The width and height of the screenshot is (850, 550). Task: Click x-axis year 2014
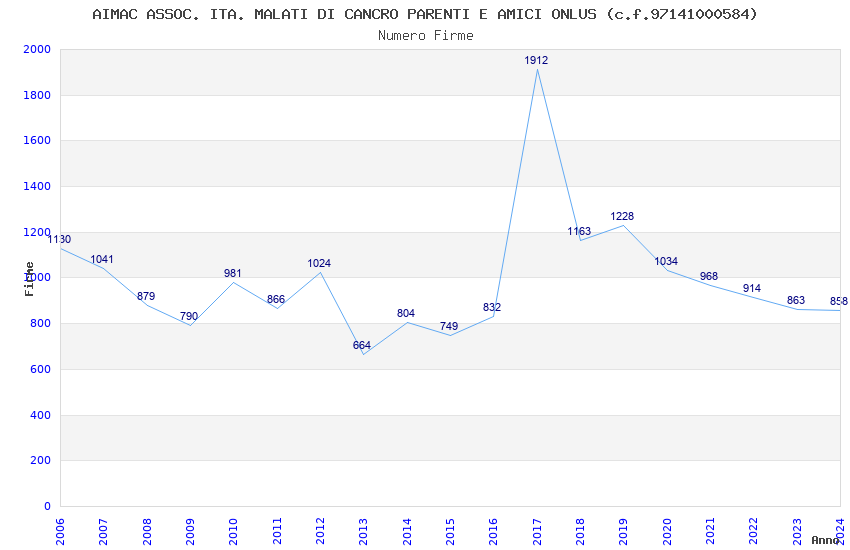(x=407, y=531)
